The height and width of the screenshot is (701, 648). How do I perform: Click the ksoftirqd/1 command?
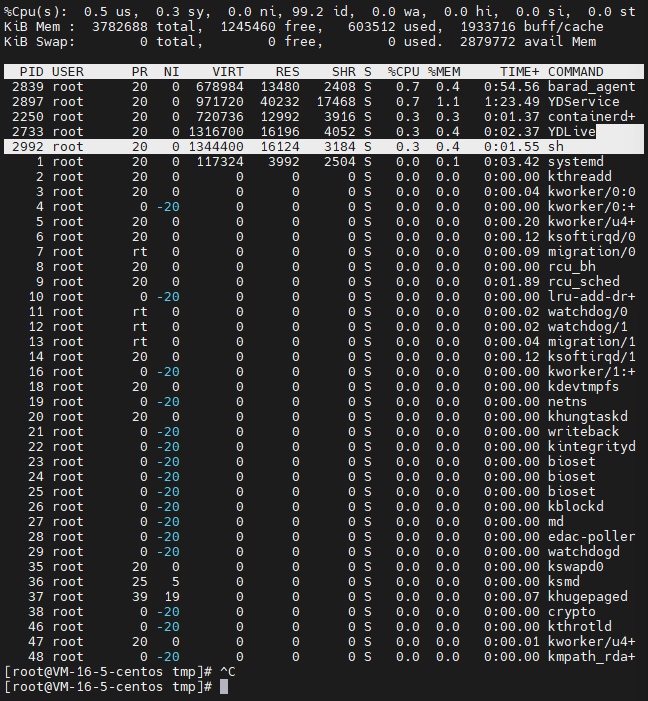pos(592,356)
